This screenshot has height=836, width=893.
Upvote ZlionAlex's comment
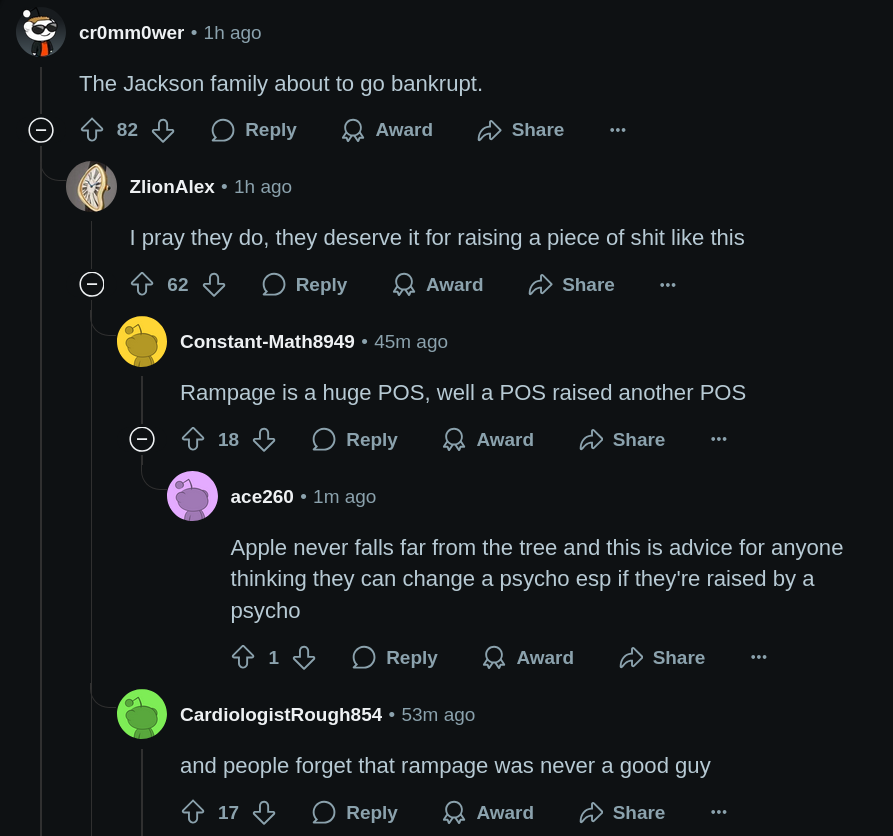pyautogui.click(x=142, y=284)
